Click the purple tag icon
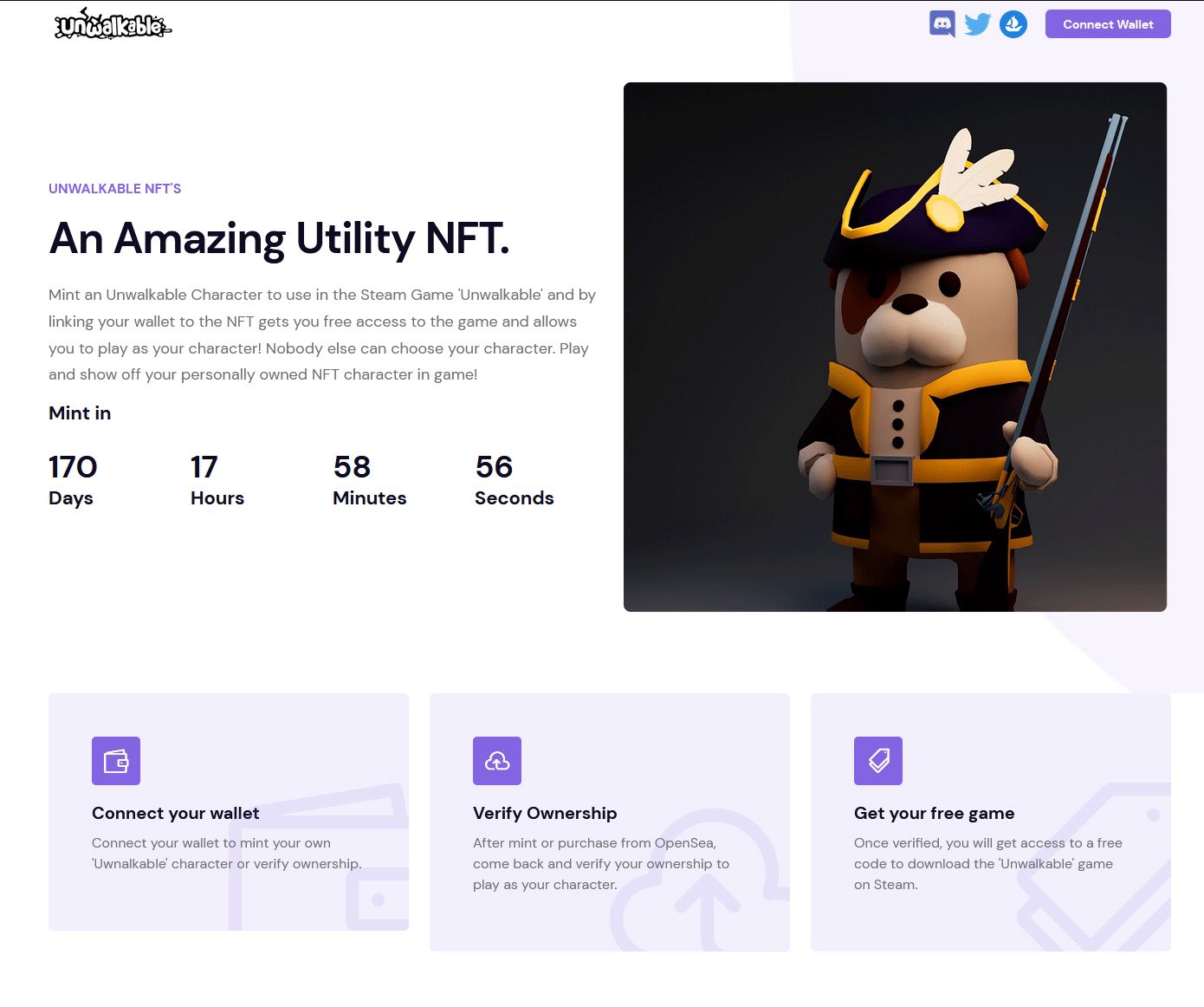Screen dimensions: 1204x1007 point(878,761)
